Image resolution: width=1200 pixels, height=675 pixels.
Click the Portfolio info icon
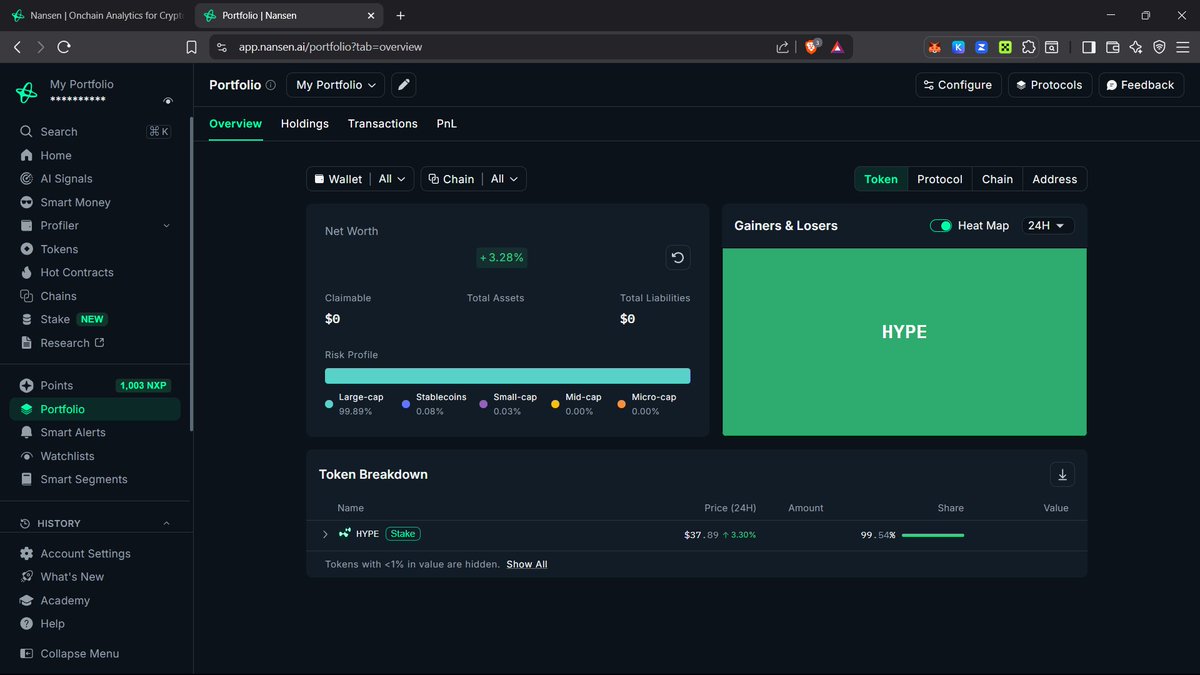pos(271,86)
